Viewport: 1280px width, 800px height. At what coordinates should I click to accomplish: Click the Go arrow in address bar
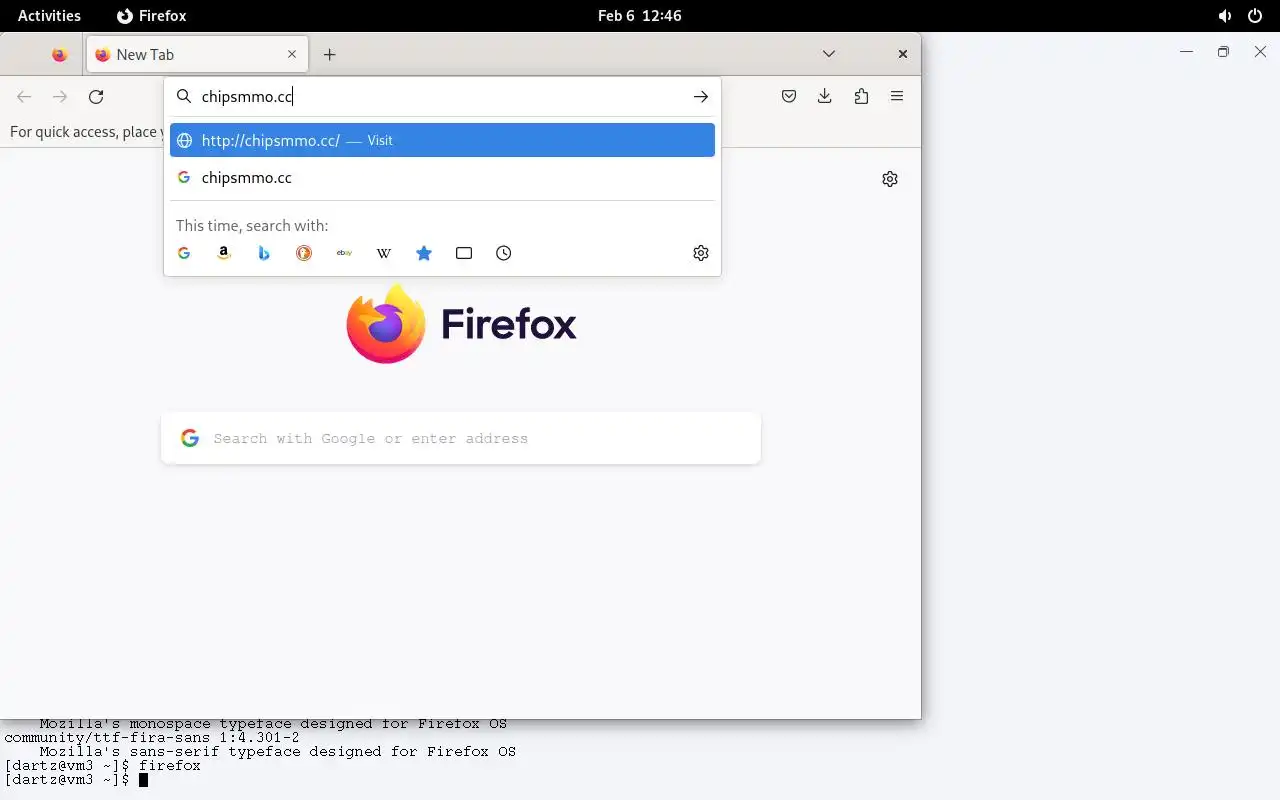[701, 97]
